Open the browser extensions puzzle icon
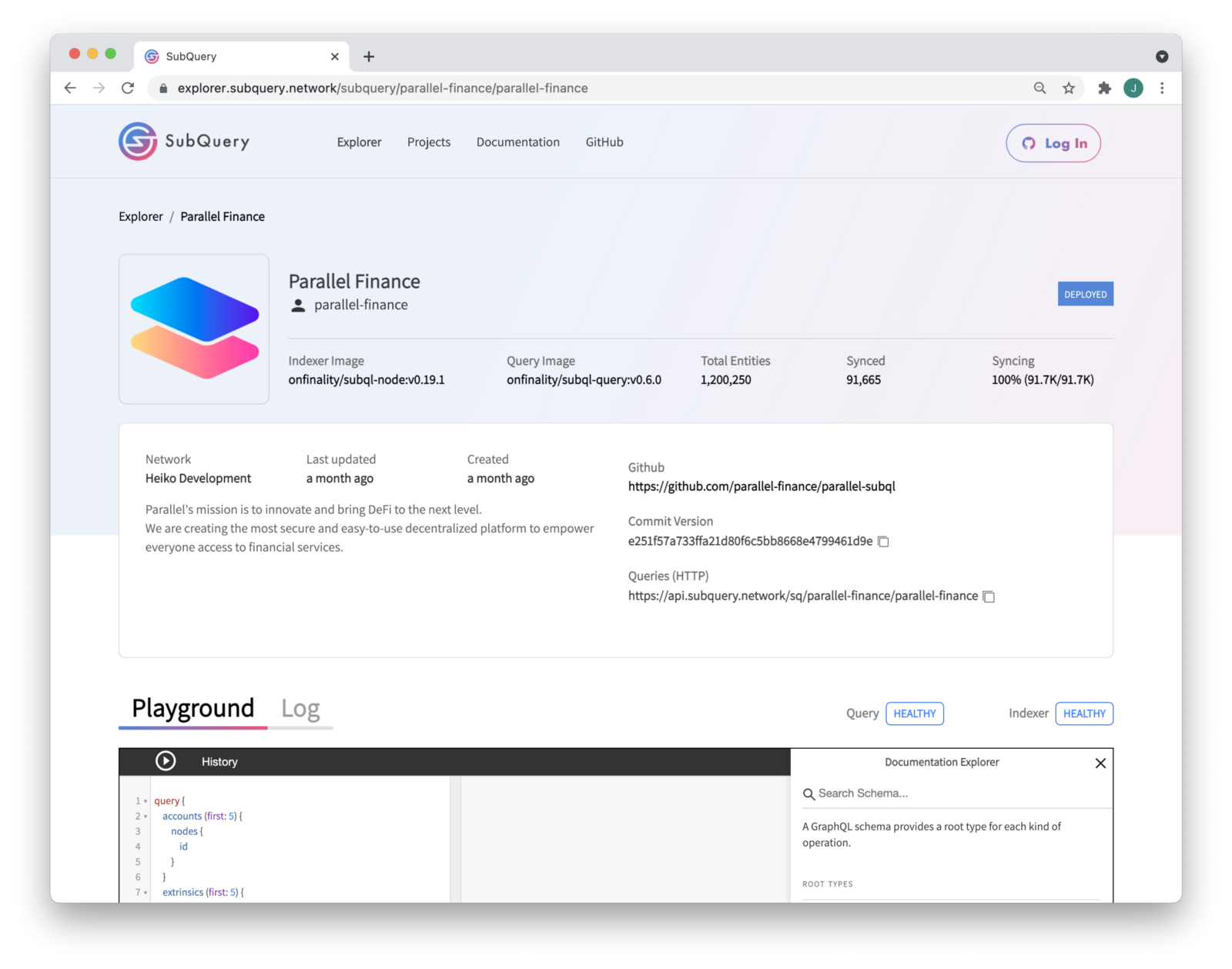The width and height of the screenshot is (1232, 969). click(x=1104, y=88)
